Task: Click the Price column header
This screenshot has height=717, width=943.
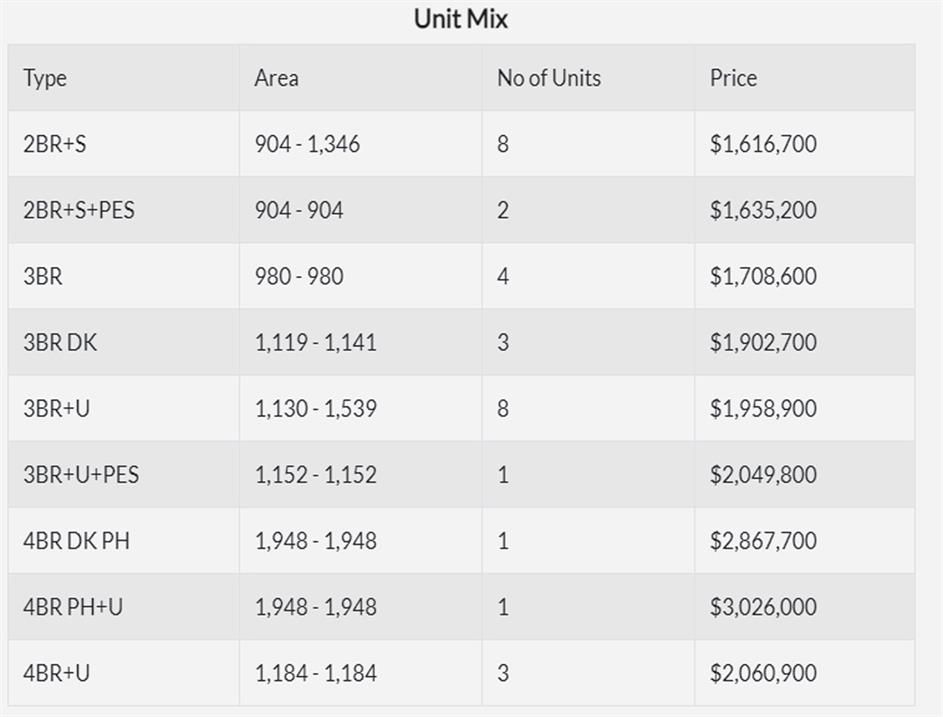Action: (x=733, y=78)
